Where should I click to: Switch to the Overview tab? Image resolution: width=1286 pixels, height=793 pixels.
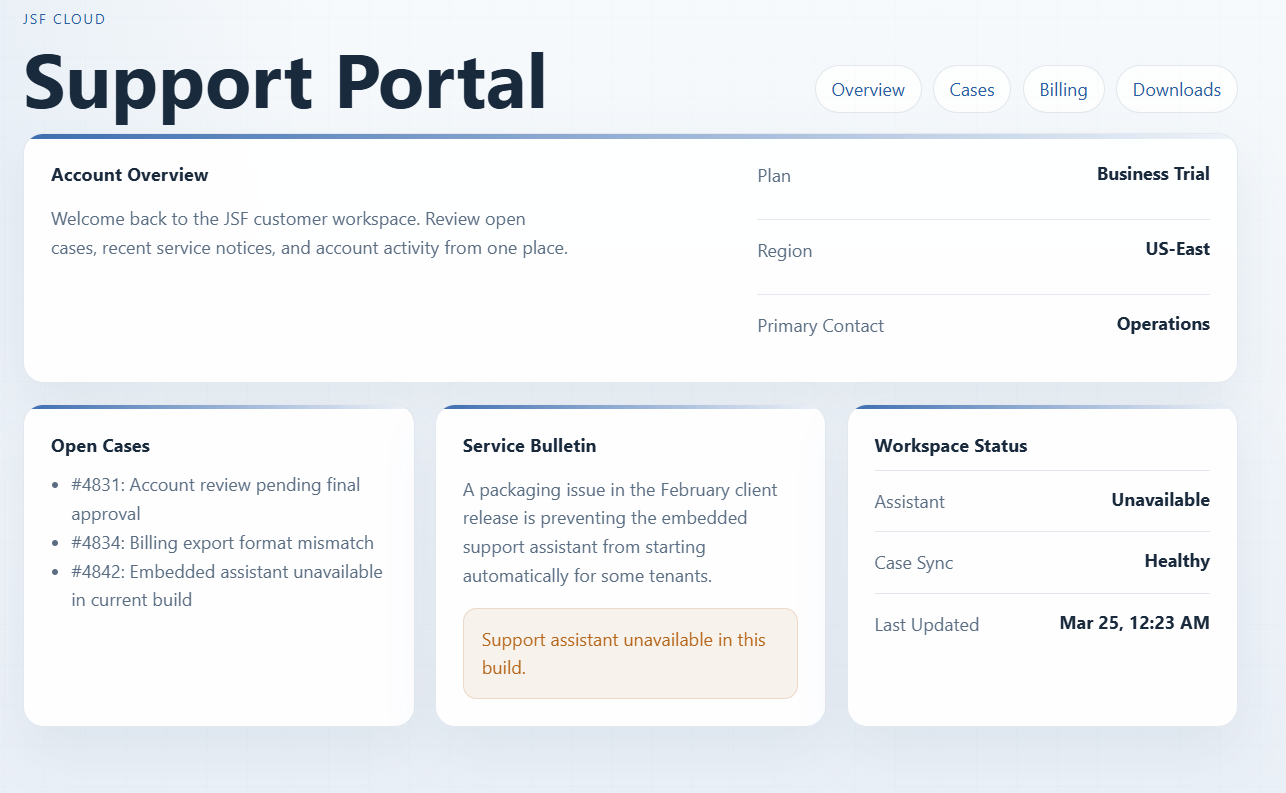pyautogui.click(x=867, y=88)
